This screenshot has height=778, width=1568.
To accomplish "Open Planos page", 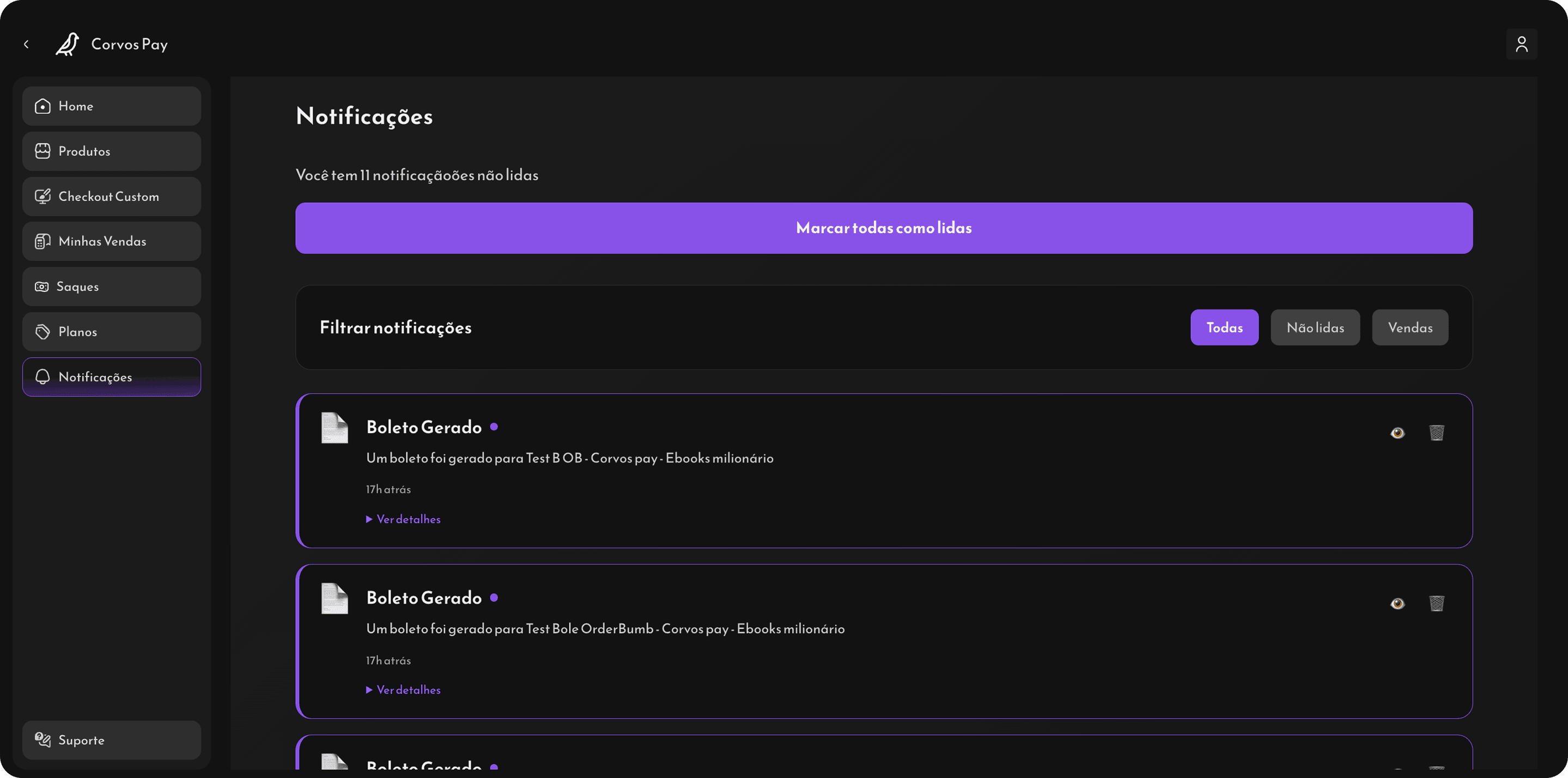I will [111, 332].
